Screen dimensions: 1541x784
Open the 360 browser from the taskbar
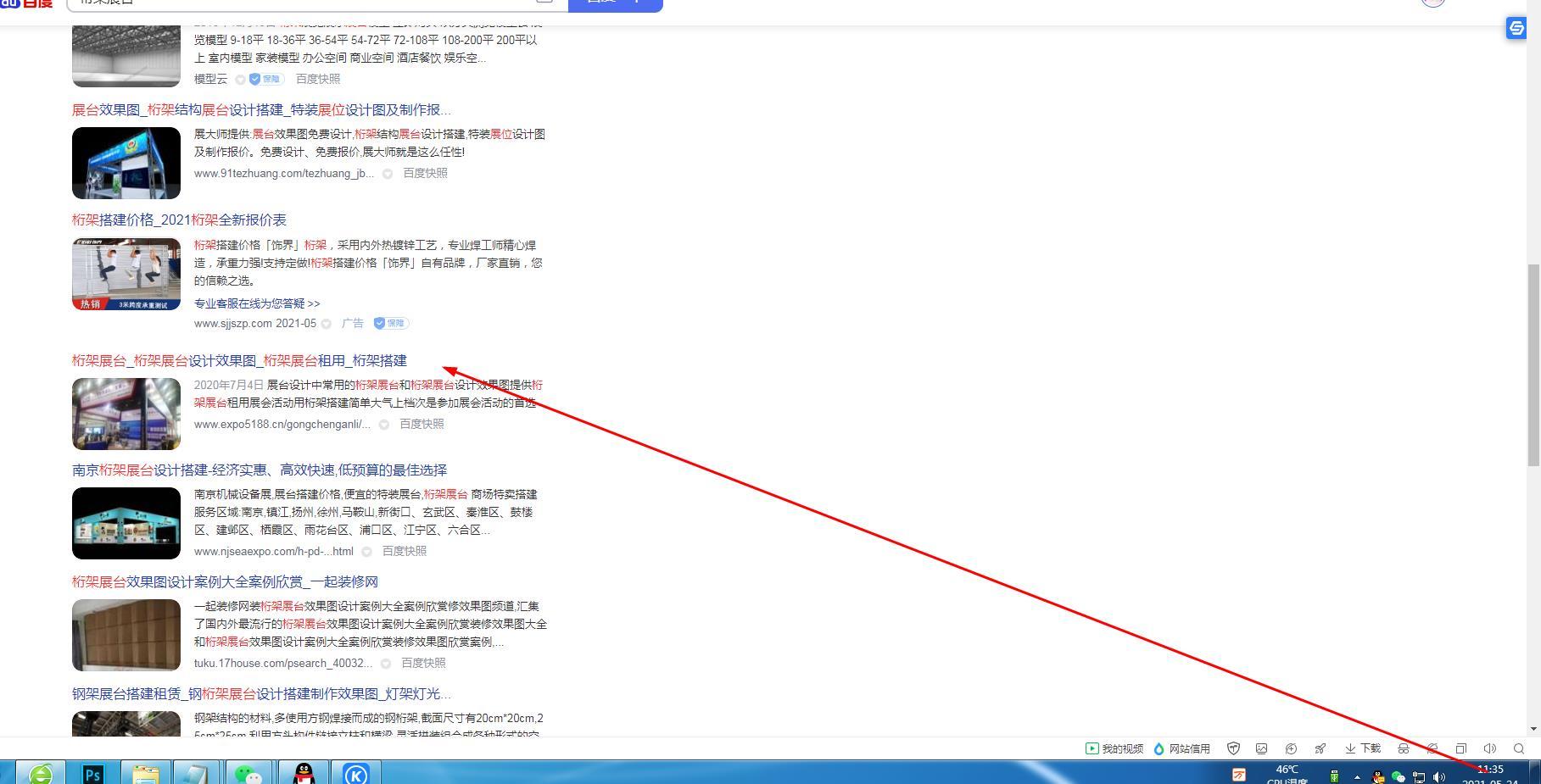point(41,773)
